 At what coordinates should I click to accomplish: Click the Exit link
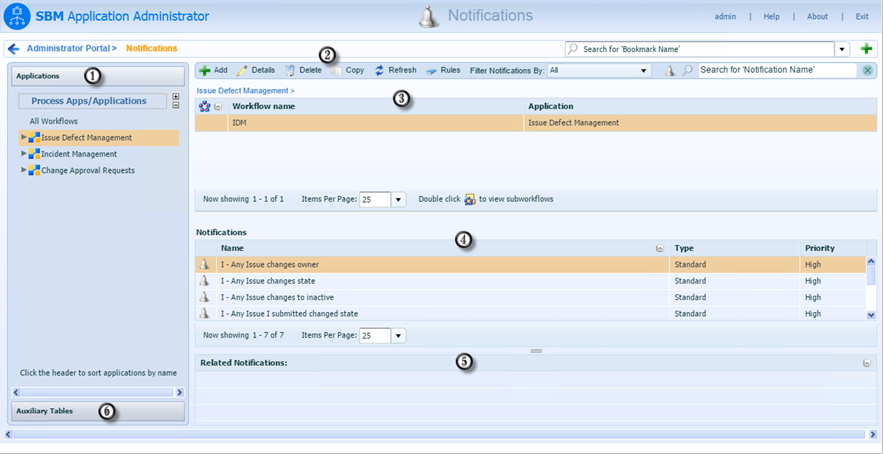click(862, 16)
